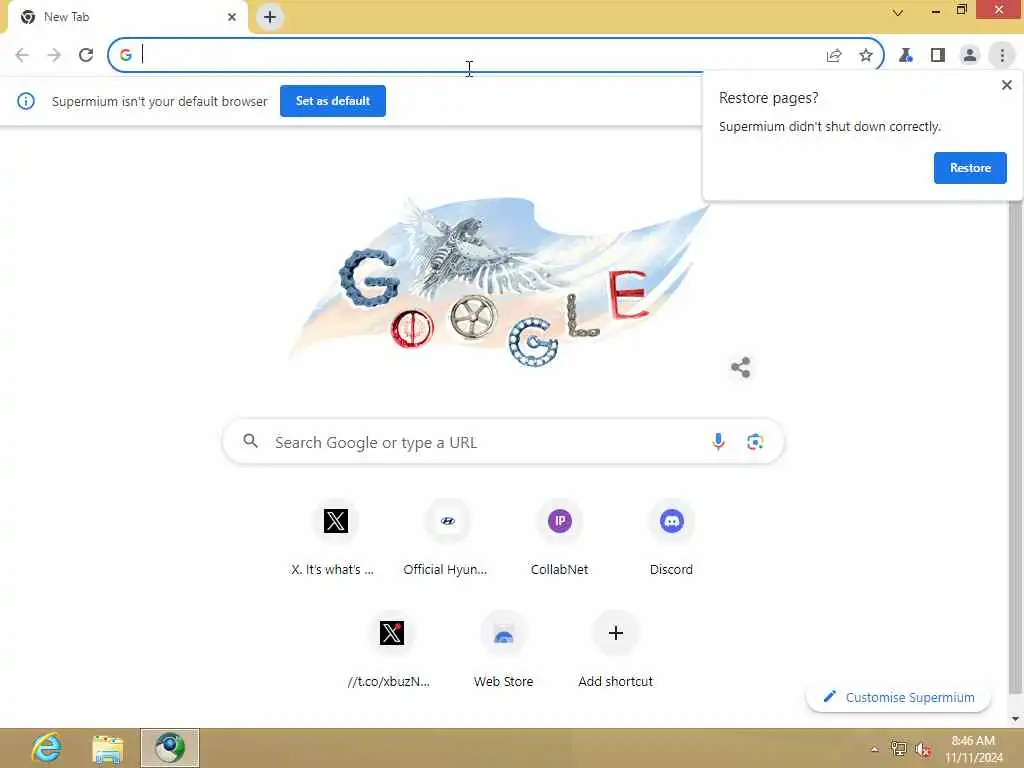The width and height of the screenshot is (1024, 768).
Task: Share the Google doodle
Action: [x=741, y=367]
